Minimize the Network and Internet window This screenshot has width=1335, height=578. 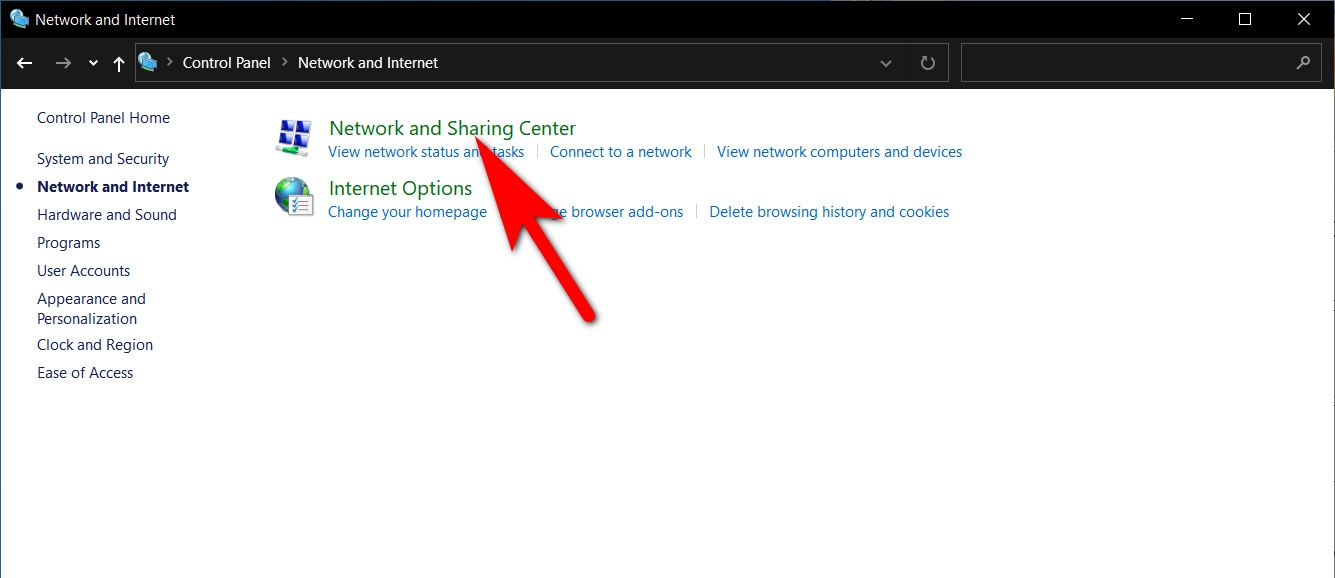click(1186, 19)
